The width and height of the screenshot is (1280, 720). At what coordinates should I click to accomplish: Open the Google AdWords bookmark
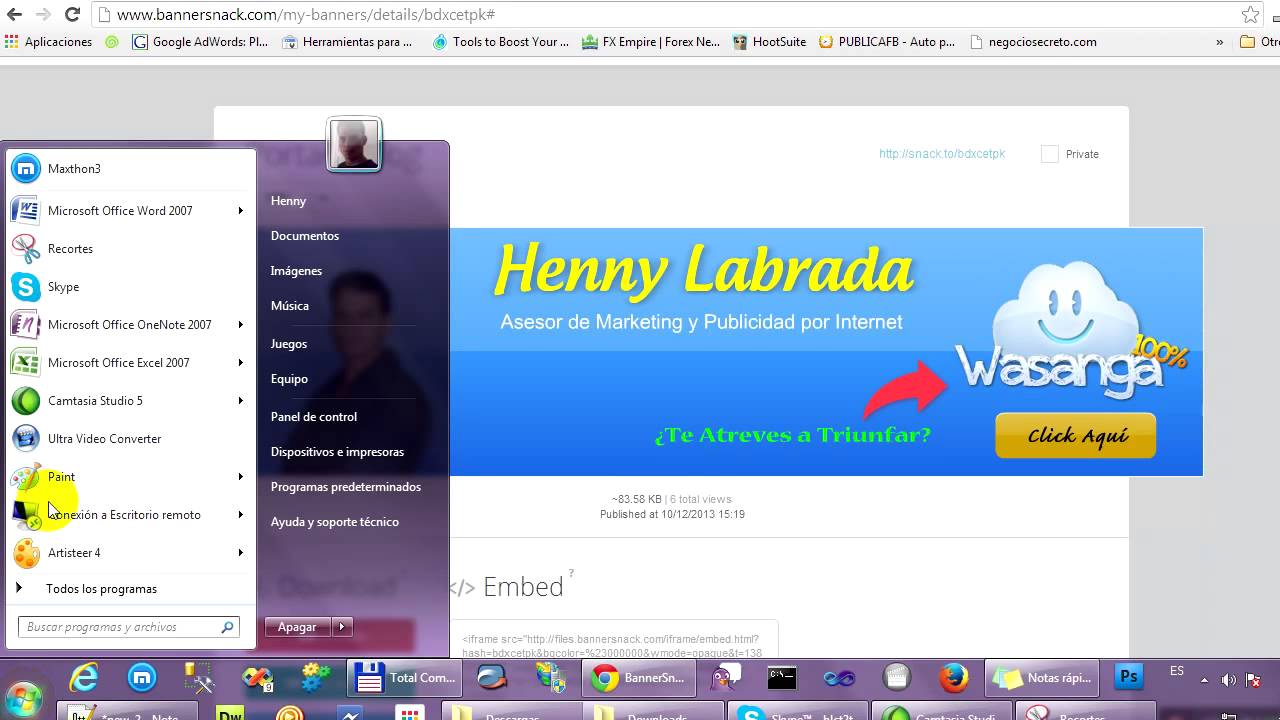[x=200, y=42]
